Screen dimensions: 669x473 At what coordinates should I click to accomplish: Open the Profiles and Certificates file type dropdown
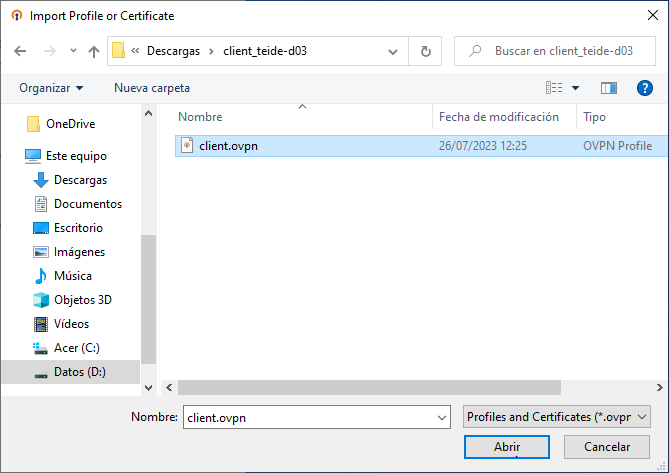click(557, 416)
